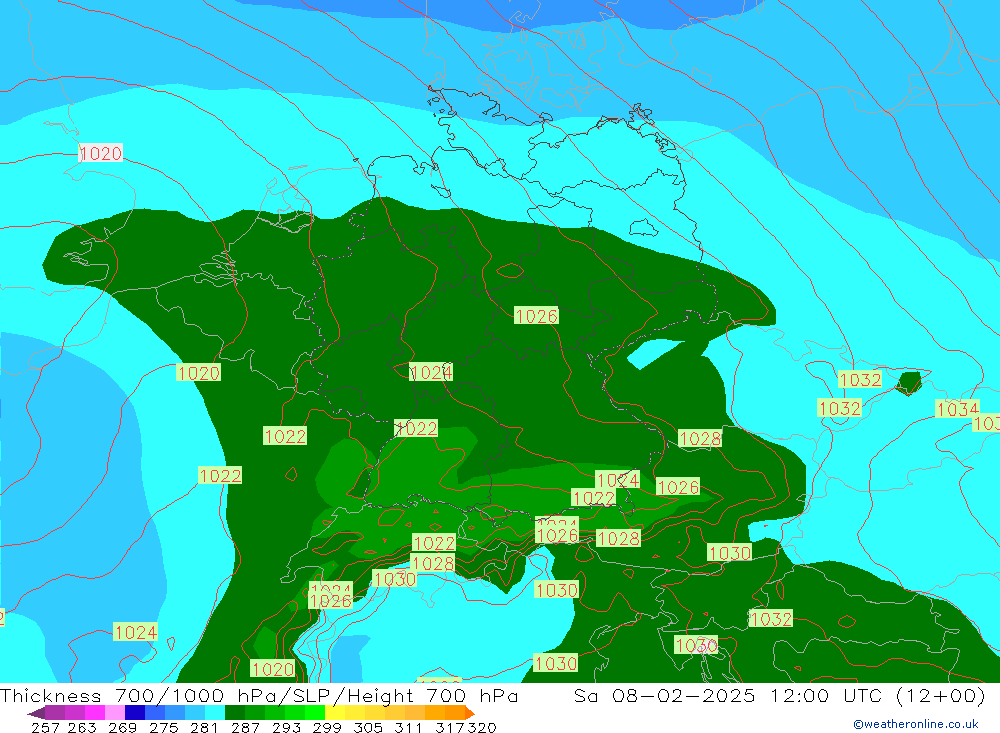Screen dimensions: 1000x733
Task: Click the legend value 293
Action: (286, 727)
